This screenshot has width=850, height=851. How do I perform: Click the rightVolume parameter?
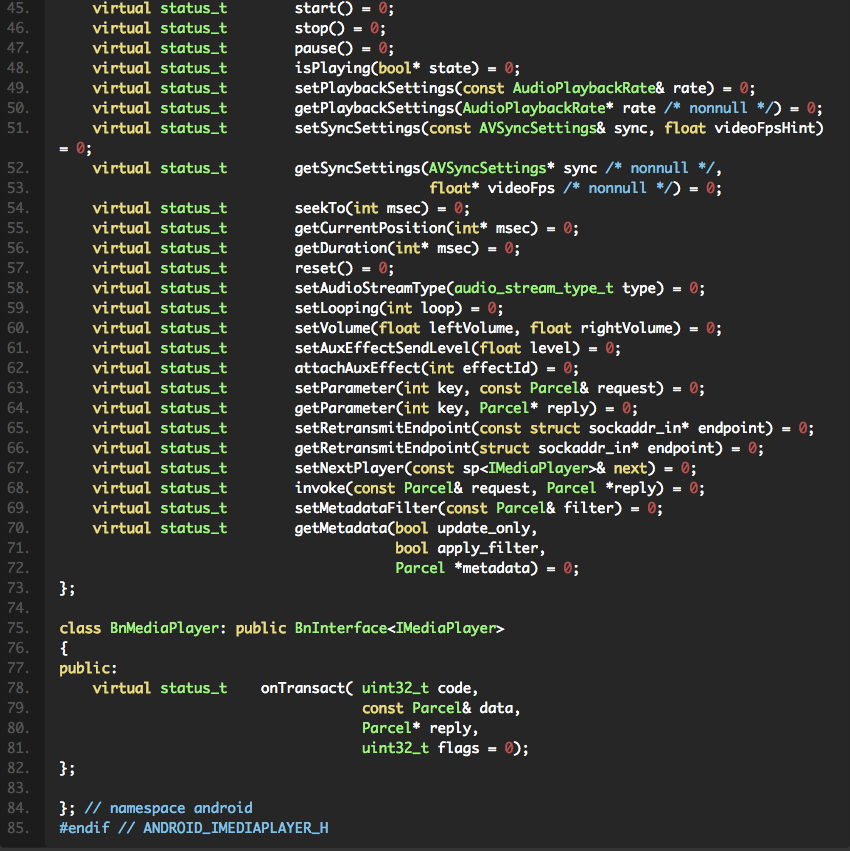[x=626, y=328]
